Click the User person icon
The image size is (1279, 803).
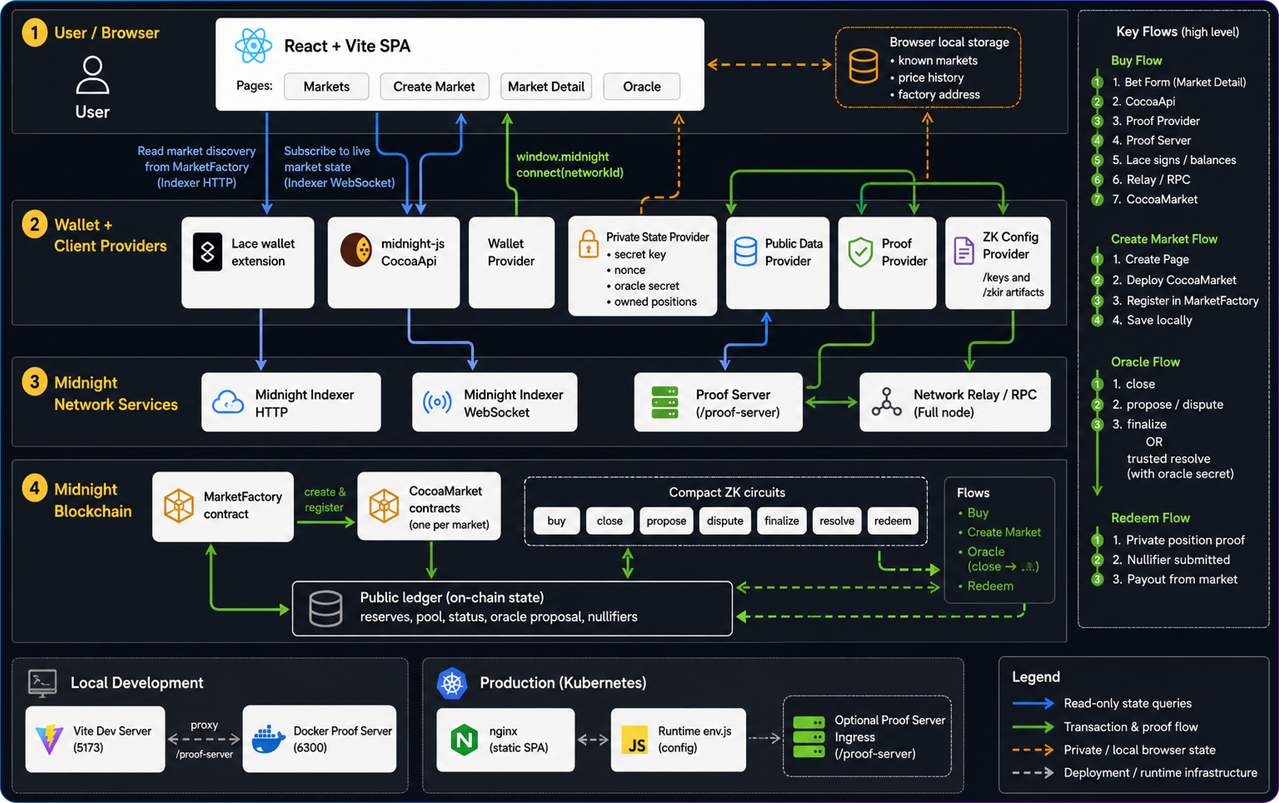pyautogui.click(x=92, y=75)
